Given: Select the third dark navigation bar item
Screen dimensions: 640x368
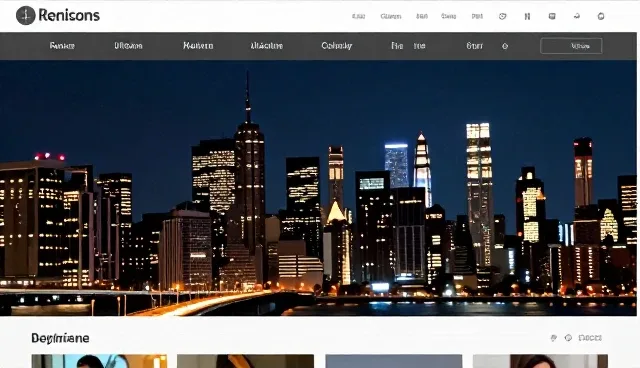Looking at the screenshot, I should [x=198, y=46].
